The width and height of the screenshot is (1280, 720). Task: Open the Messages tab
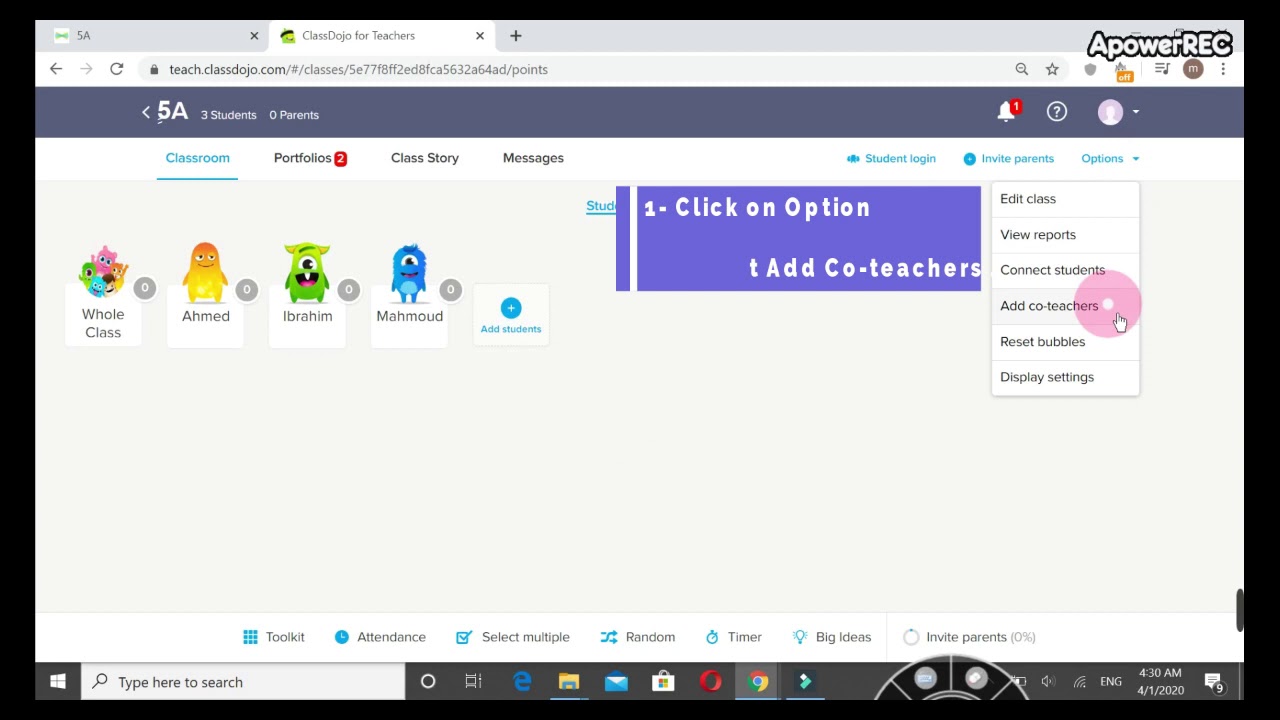pos(533,158)
